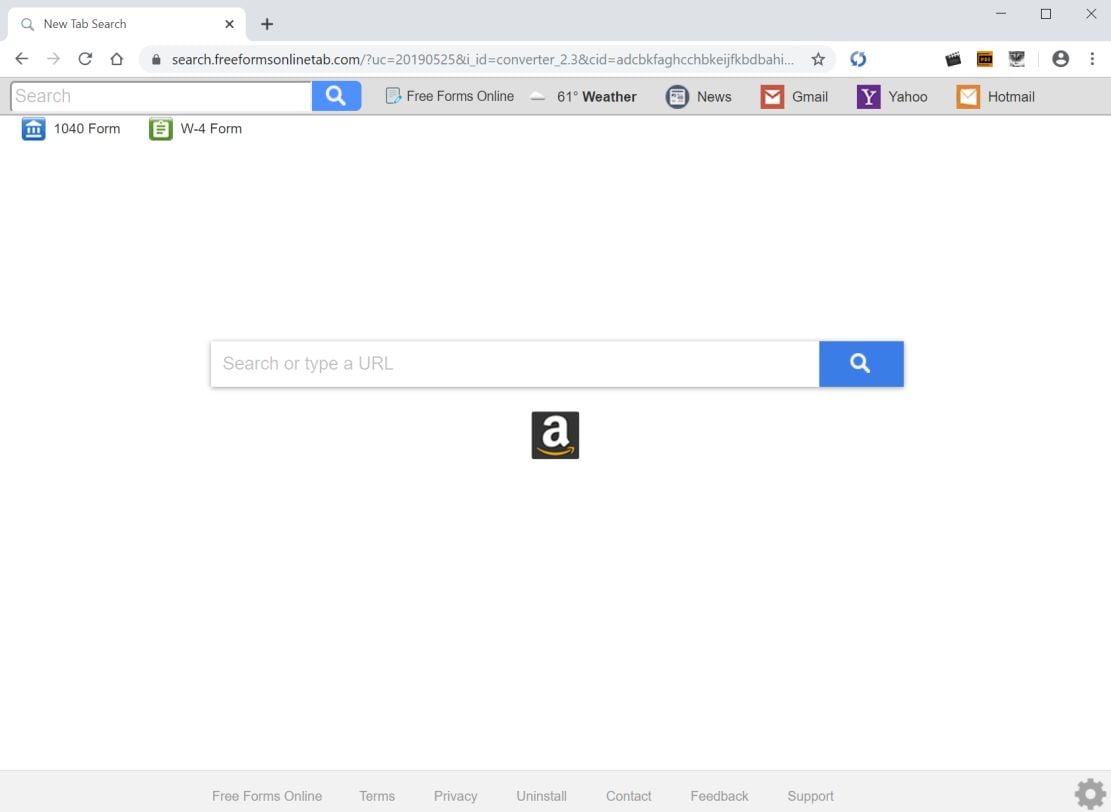This screenshot has width=1111, height=812.
Task: Open settings via the gear icon
Action: (x=1089, y=791)
